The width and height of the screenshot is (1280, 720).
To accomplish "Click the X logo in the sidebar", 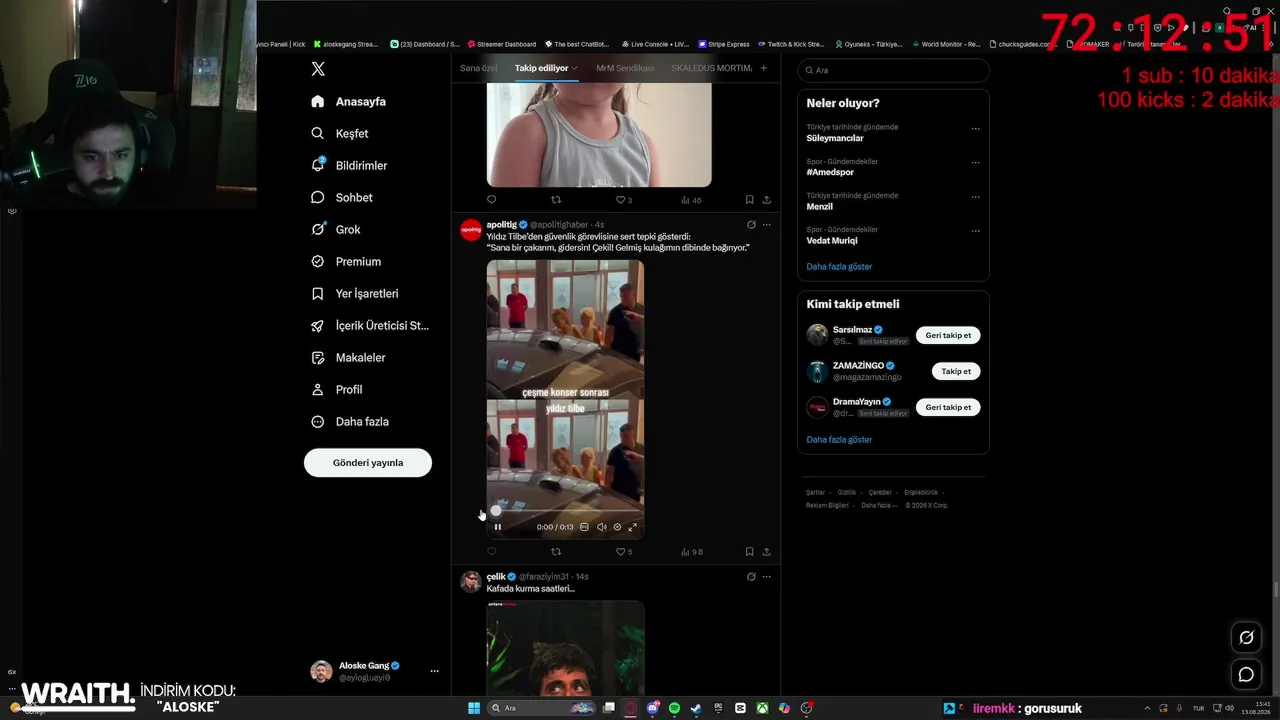I will (318, 69).
